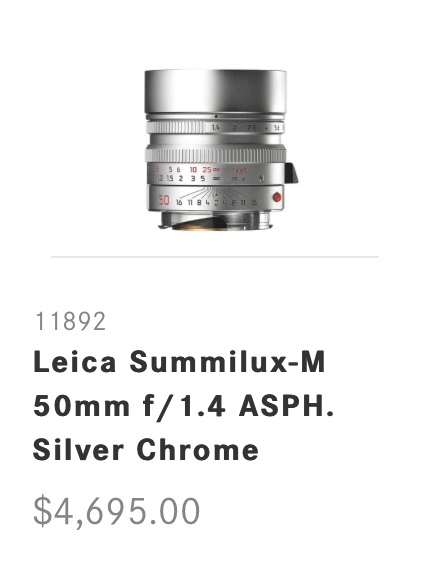Click the infinity symbol on the meter scale
439x581 pixels.
click(216, 179)
